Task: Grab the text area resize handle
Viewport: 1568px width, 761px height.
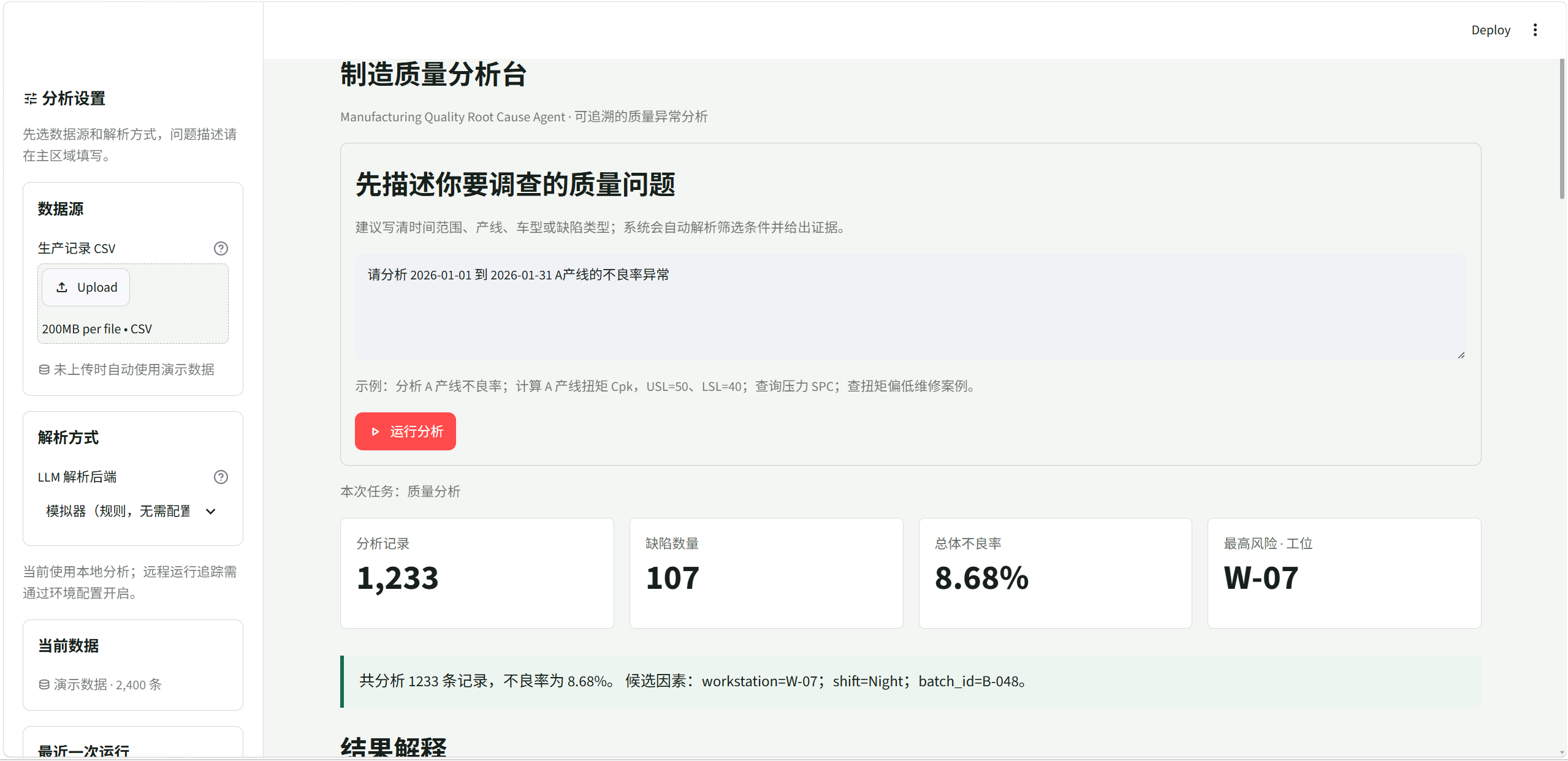Action: pyautogui.click(x=1461, y=355)
